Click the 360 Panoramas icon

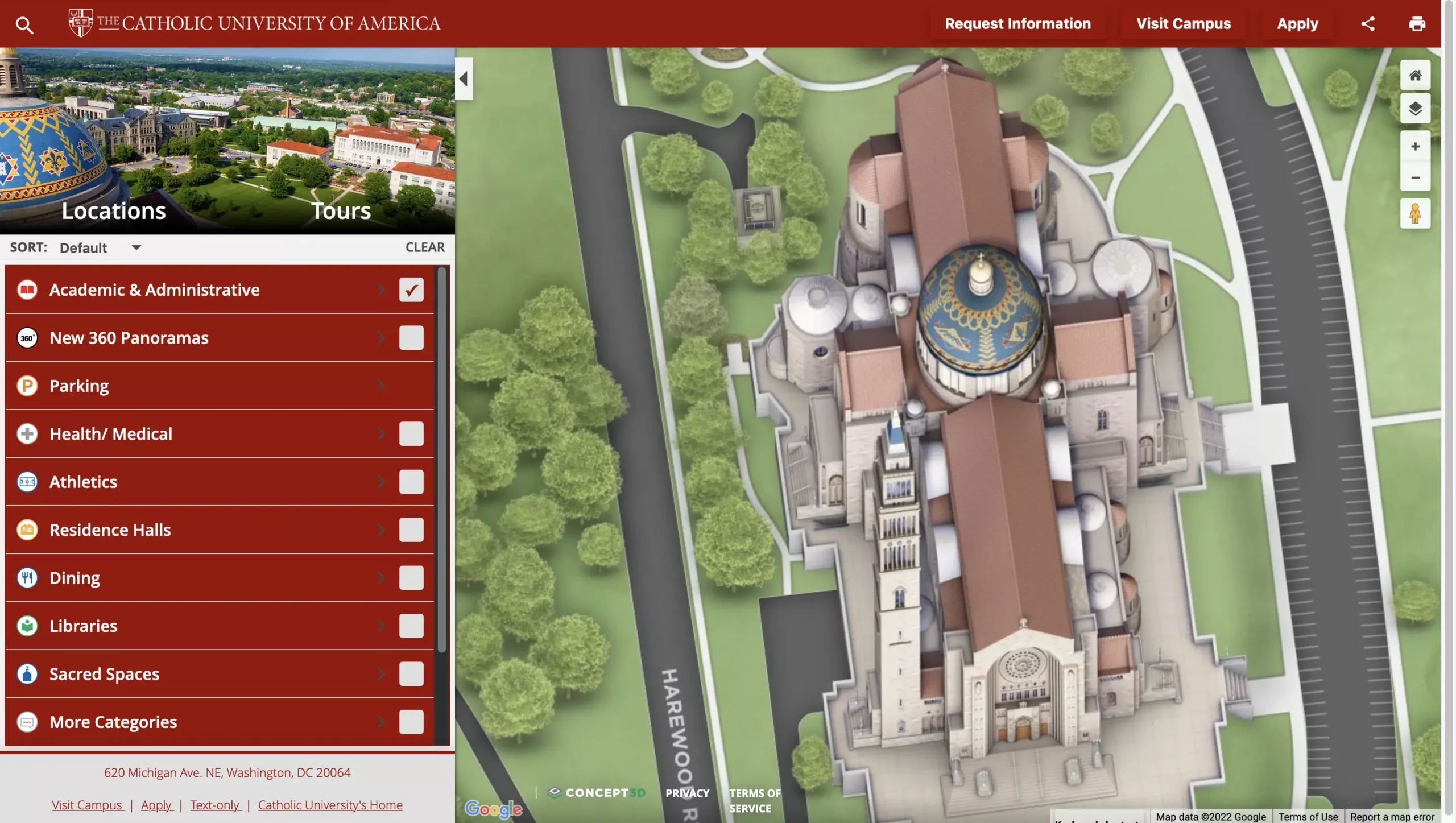[x=27, y=338]
